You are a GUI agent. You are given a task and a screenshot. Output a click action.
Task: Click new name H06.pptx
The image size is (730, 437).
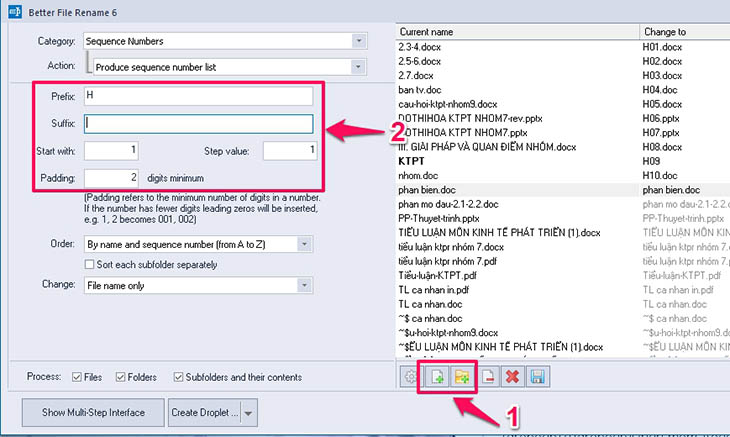661,119
